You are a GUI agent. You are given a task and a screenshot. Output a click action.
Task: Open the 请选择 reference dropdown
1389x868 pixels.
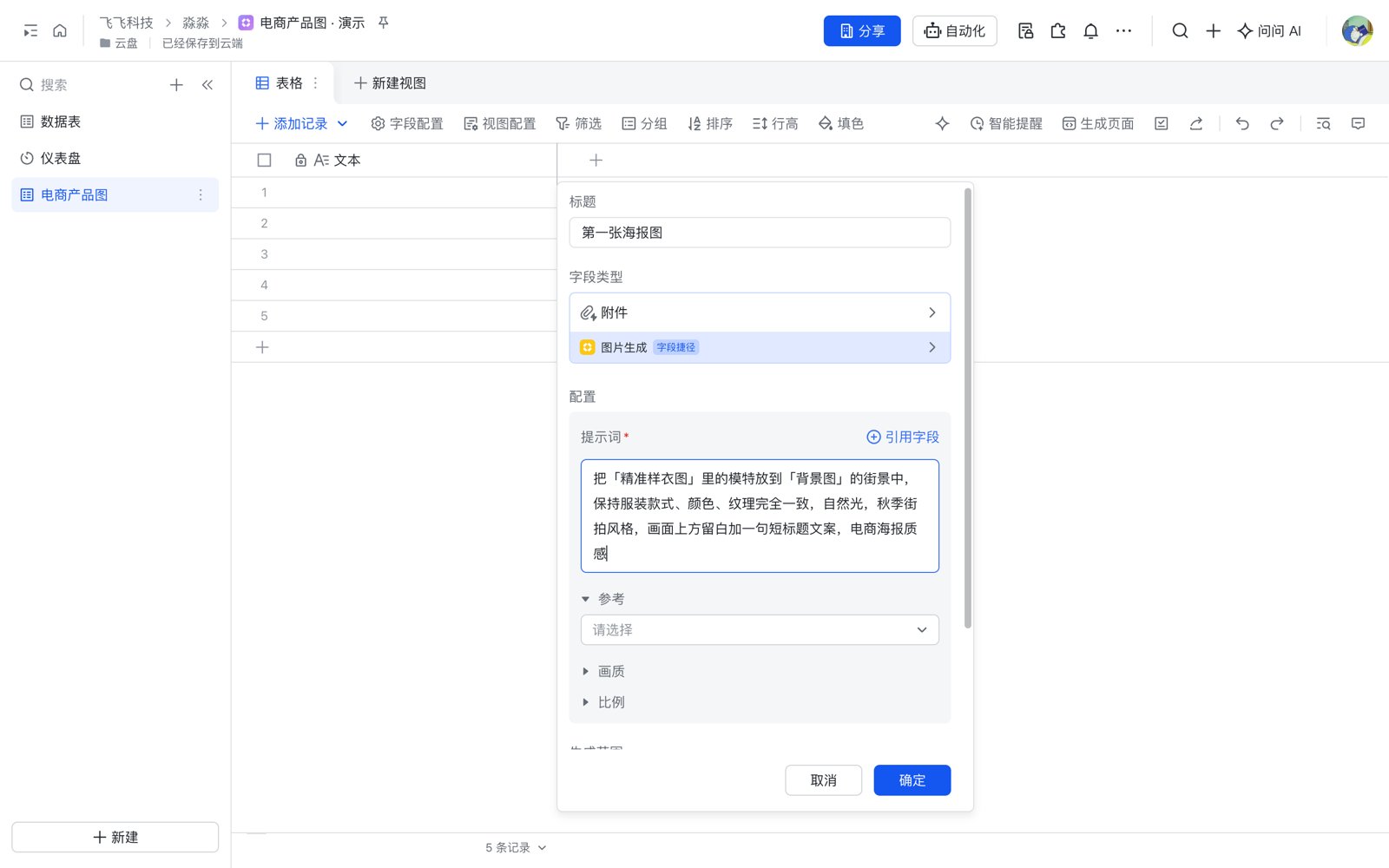(x=760, y=630)
